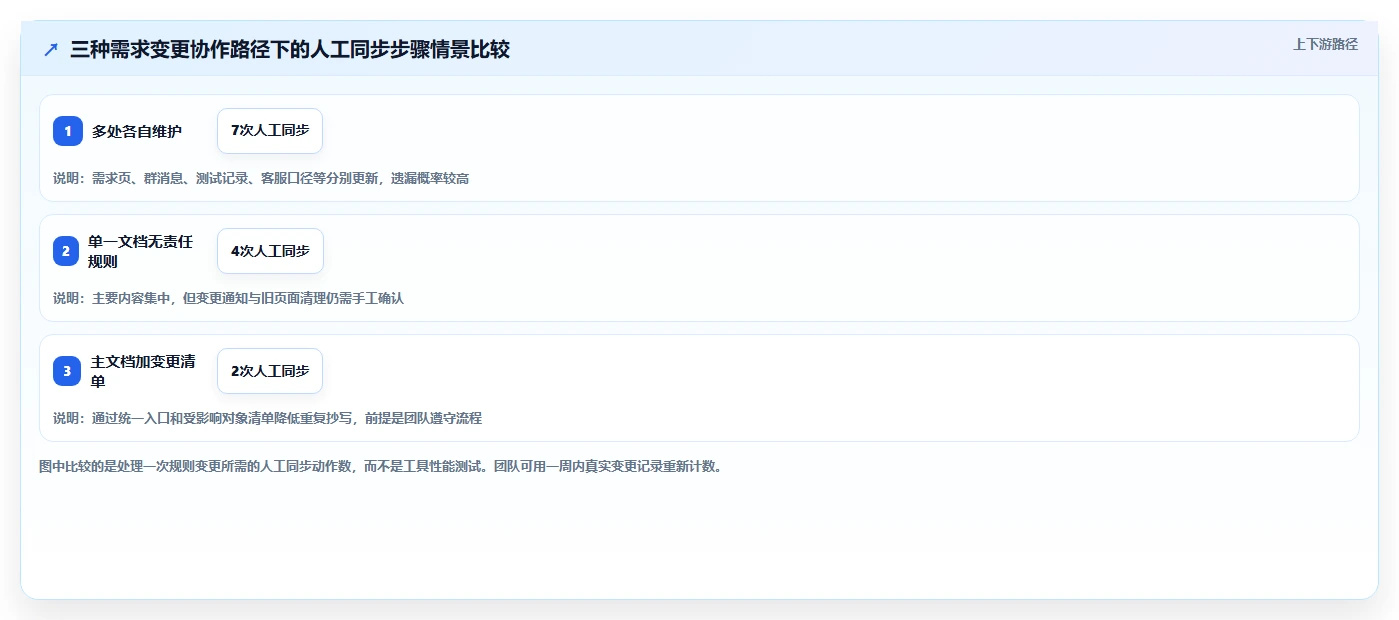Click the arrow icon beside the title
This screenshot has height=620, width=1399.
pyautogui.click(x=51, y=49)
